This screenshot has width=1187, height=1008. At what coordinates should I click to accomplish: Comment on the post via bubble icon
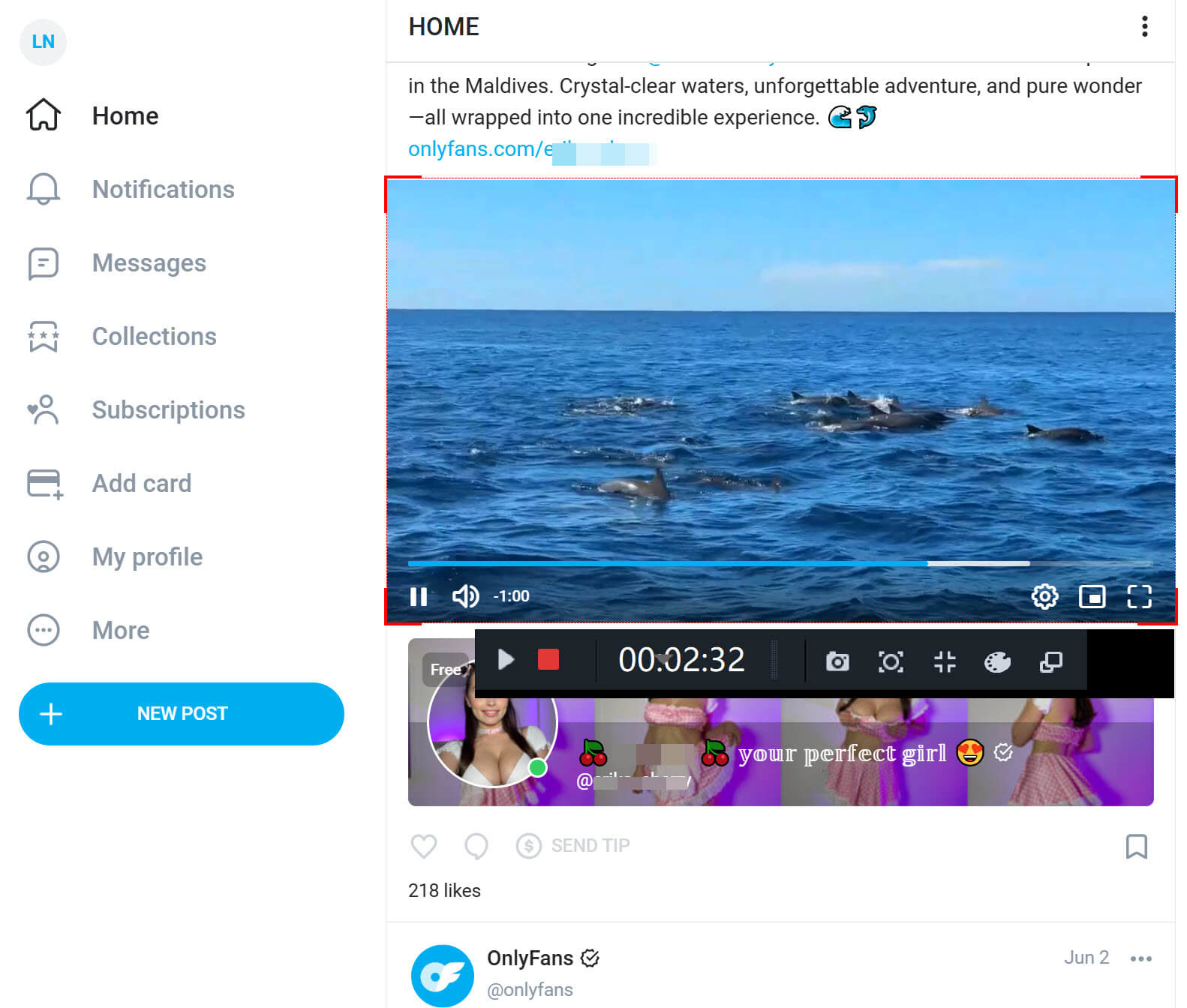[x=476, y=846]
